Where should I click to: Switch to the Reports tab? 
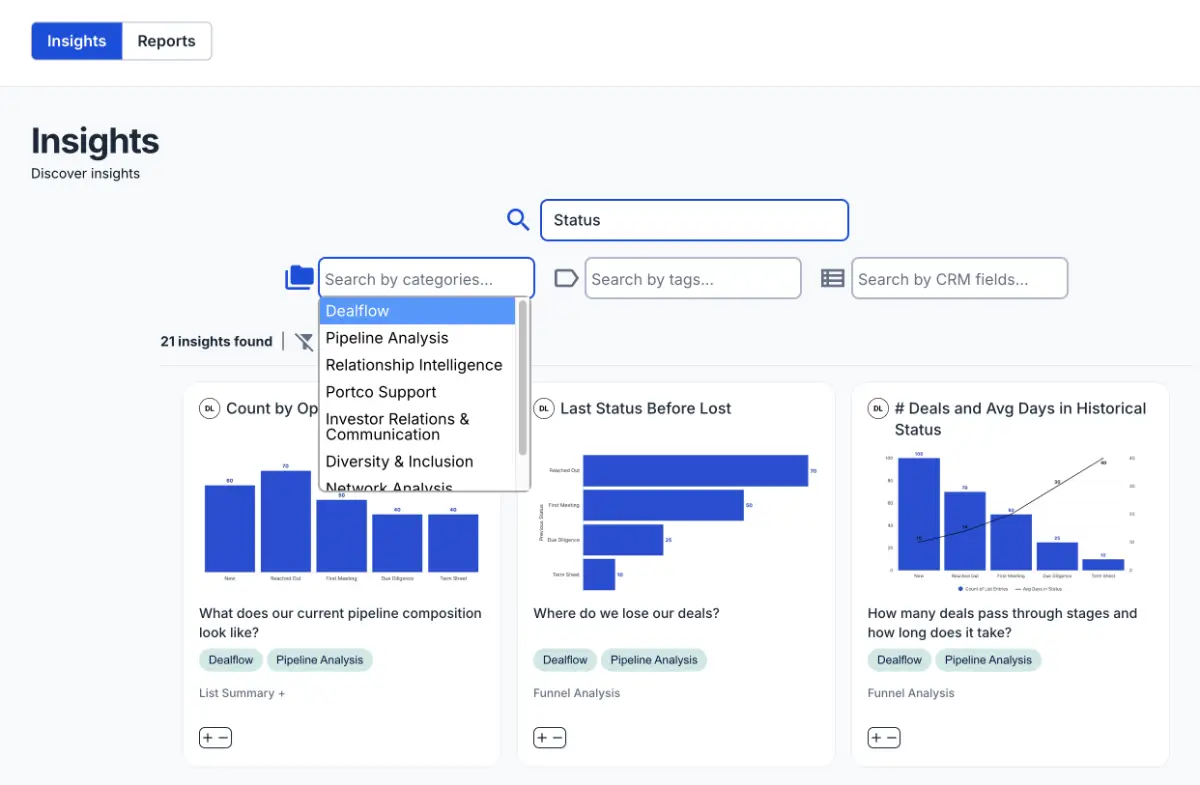[166, 41]
